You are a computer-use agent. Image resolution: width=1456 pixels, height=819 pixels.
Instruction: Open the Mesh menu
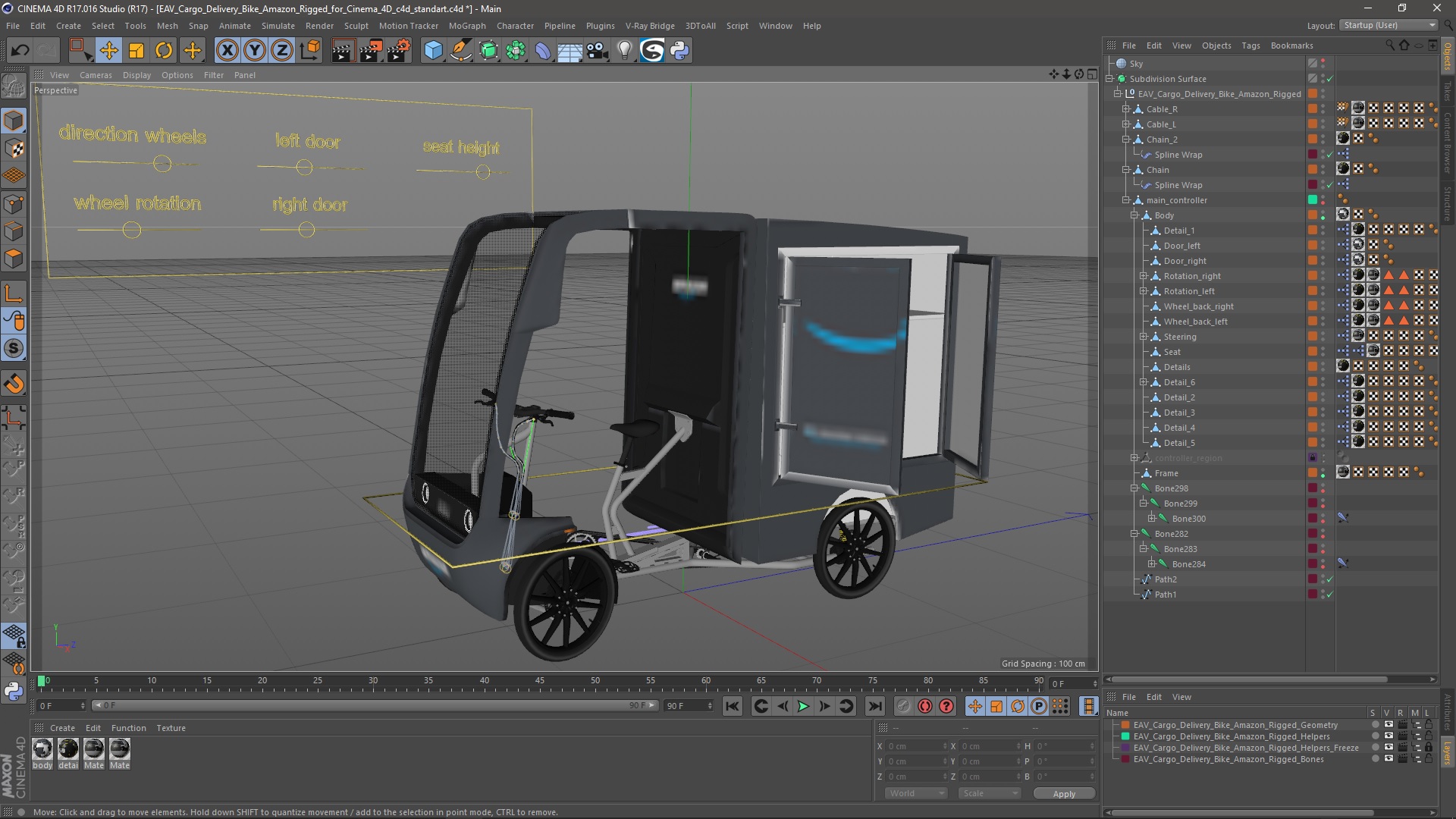click(x=167, y=26)
